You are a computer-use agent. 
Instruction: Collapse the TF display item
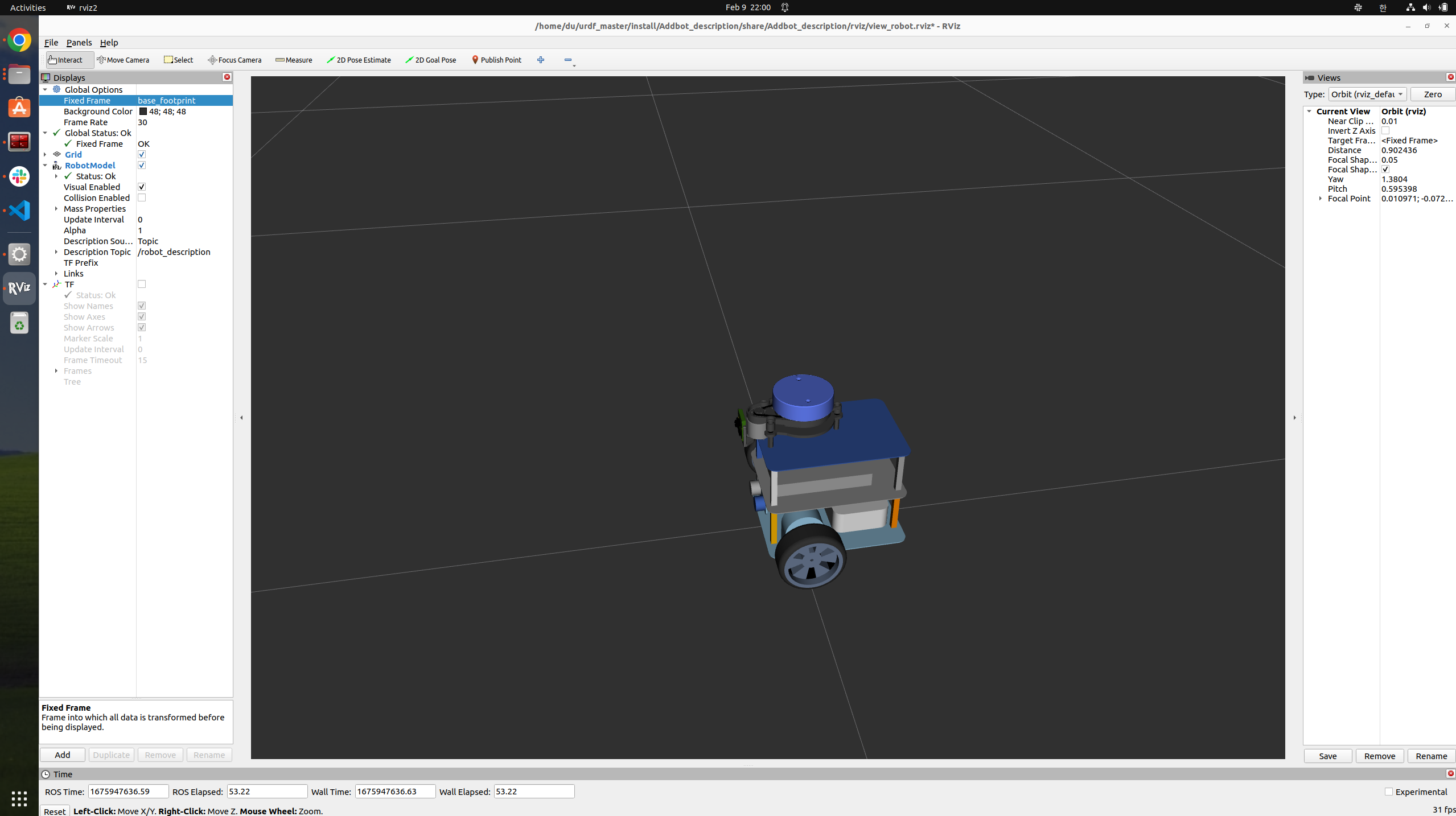[x=45, y=284]
